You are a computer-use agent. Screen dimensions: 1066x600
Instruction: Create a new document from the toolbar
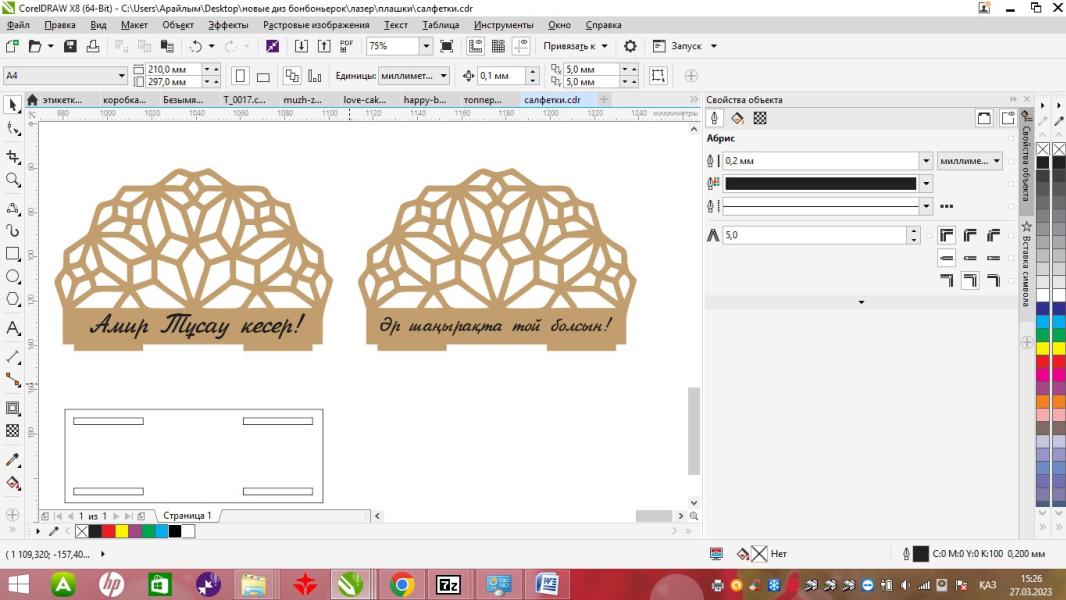(x=12, y=46)
